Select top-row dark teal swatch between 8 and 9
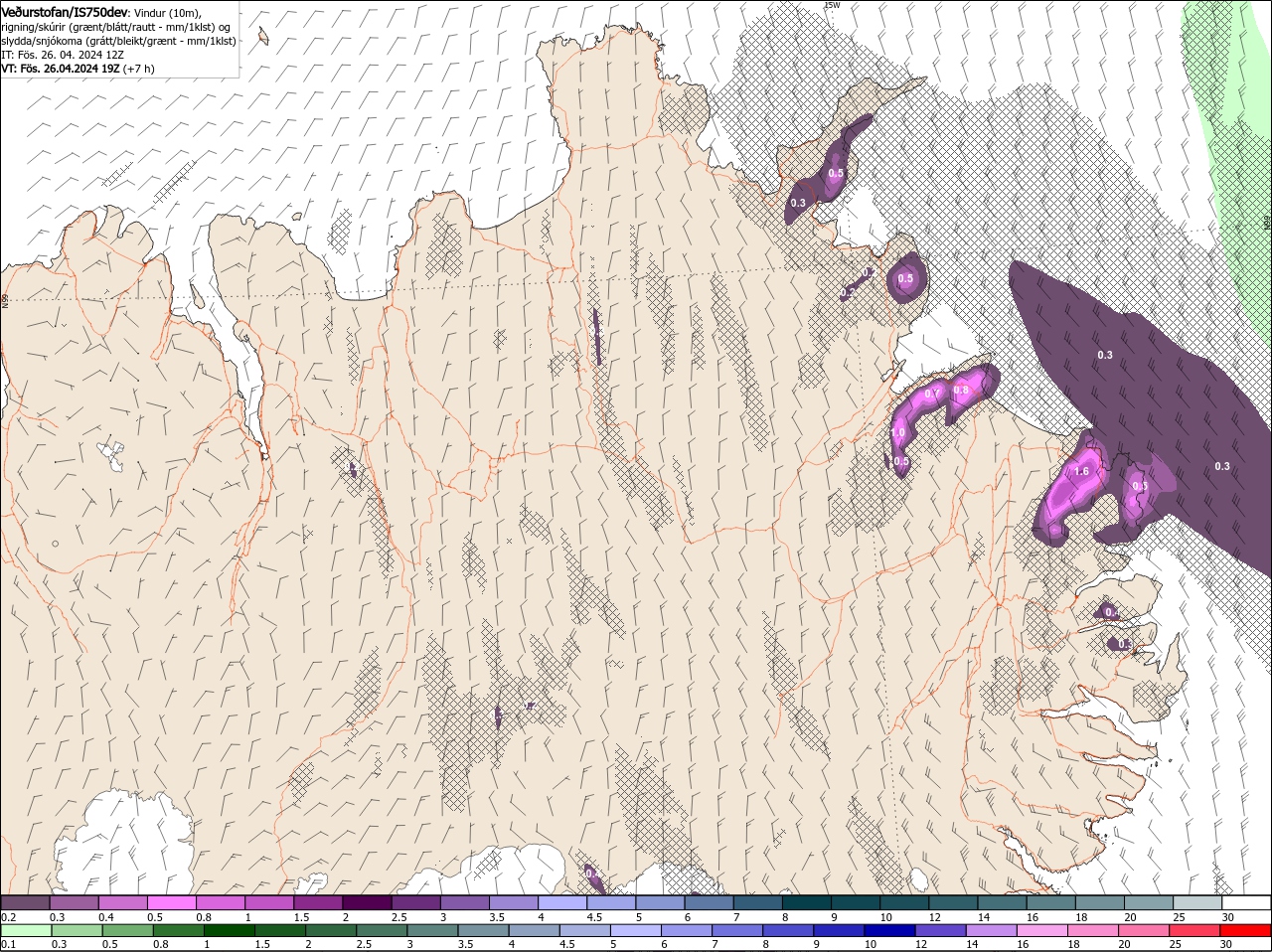The height and width of the screenshot is (952, 1272). click(806, 902)
